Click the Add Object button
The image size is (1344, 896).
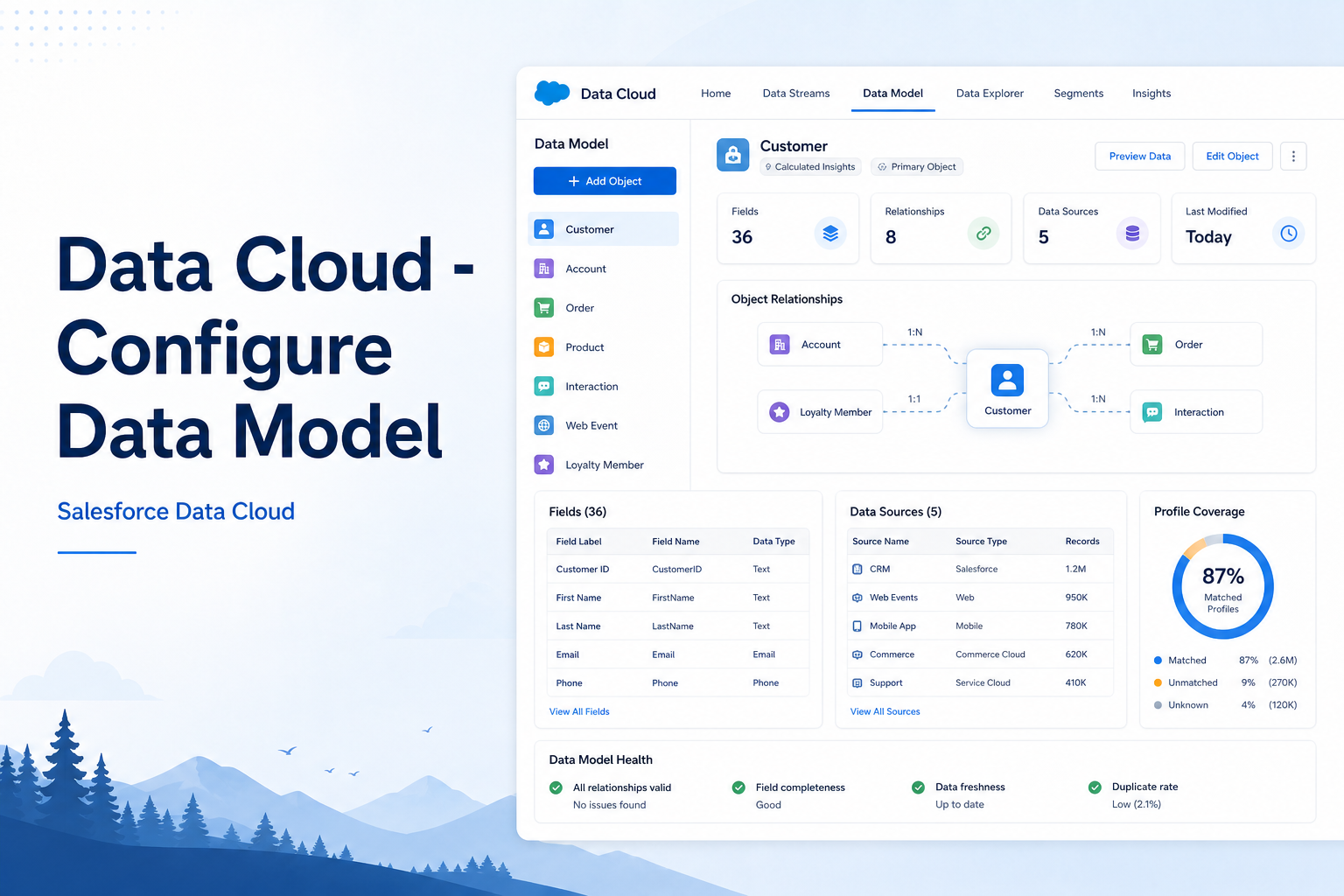pos(605,181)
